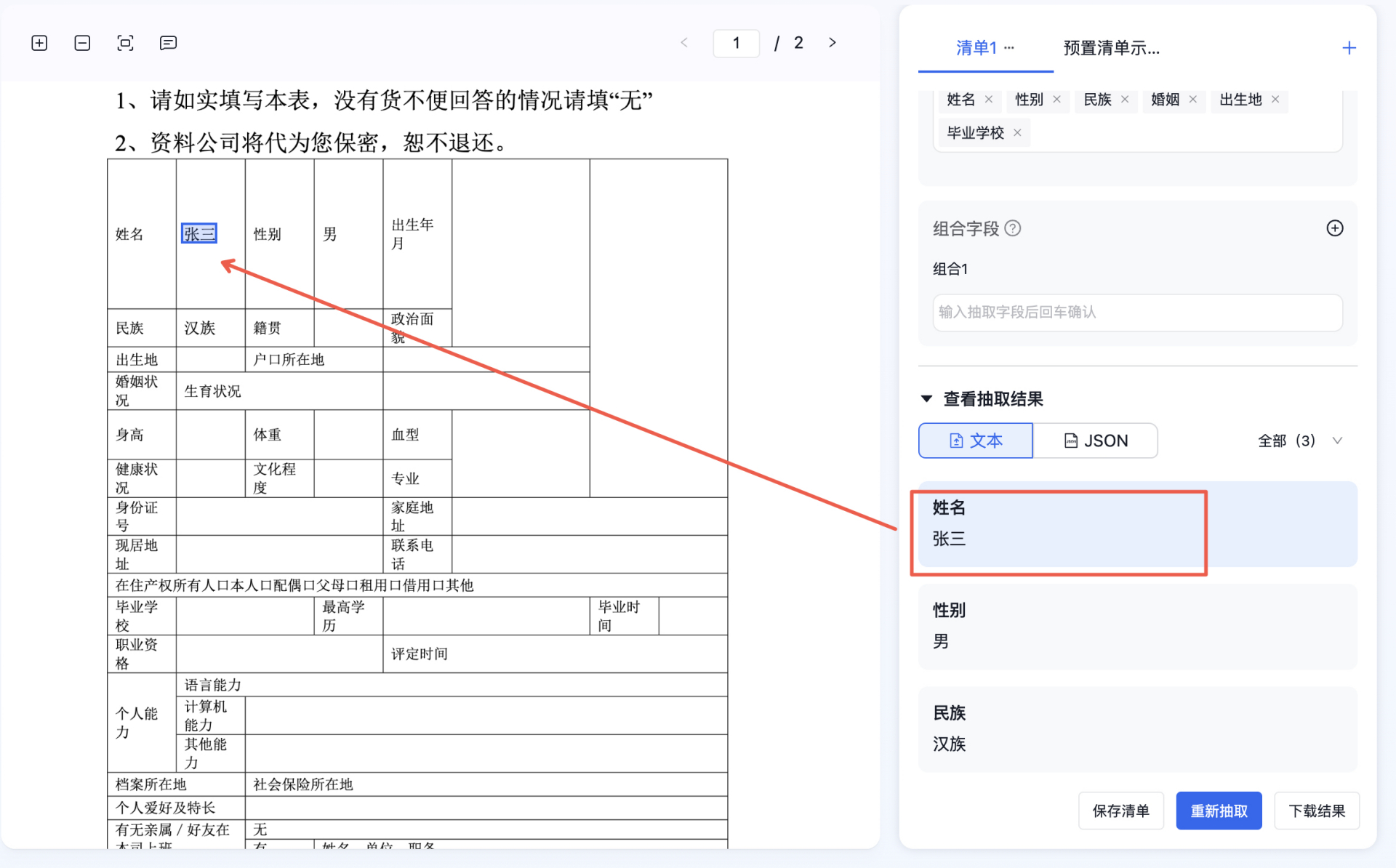Click the 重新抽取 button
The image size is (1396, 868).
coord(1219,811)
